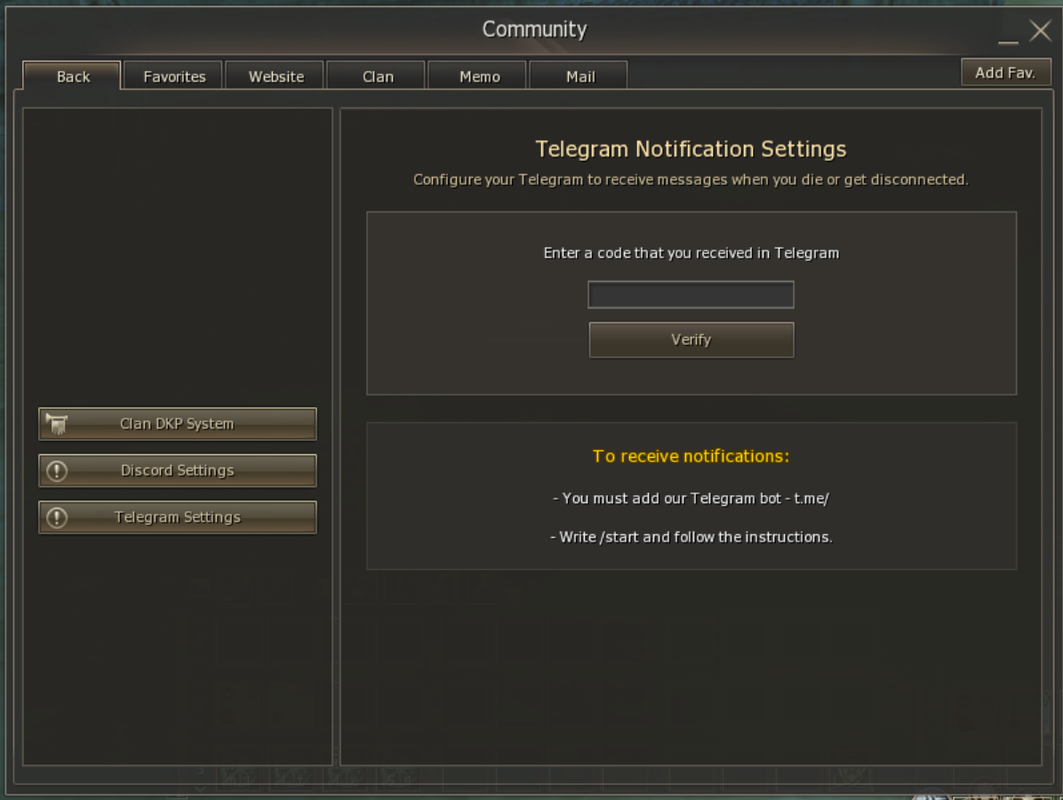
Task: Switch to the Favorites tab
Action: pyautogui.click(x=174, y=76)
